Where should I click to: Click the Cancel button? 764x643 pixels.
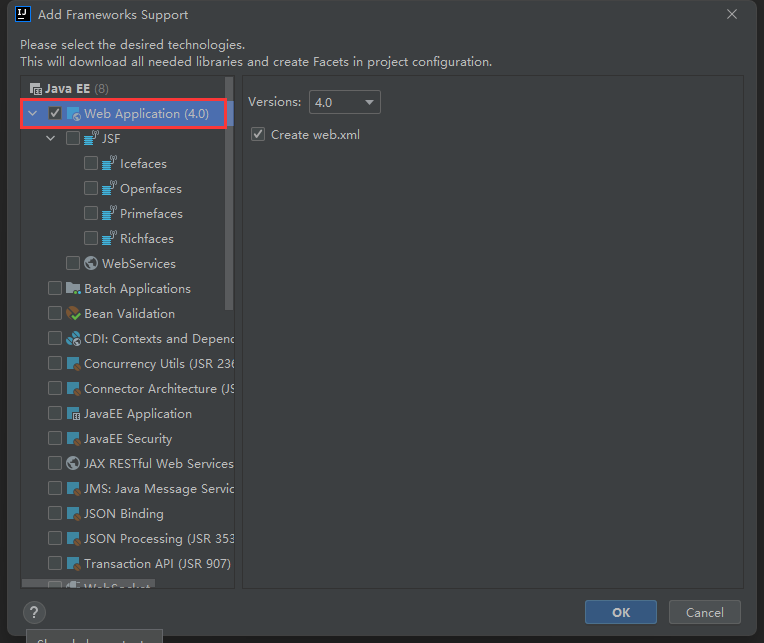pyautogui.click(x=705, y=612)
